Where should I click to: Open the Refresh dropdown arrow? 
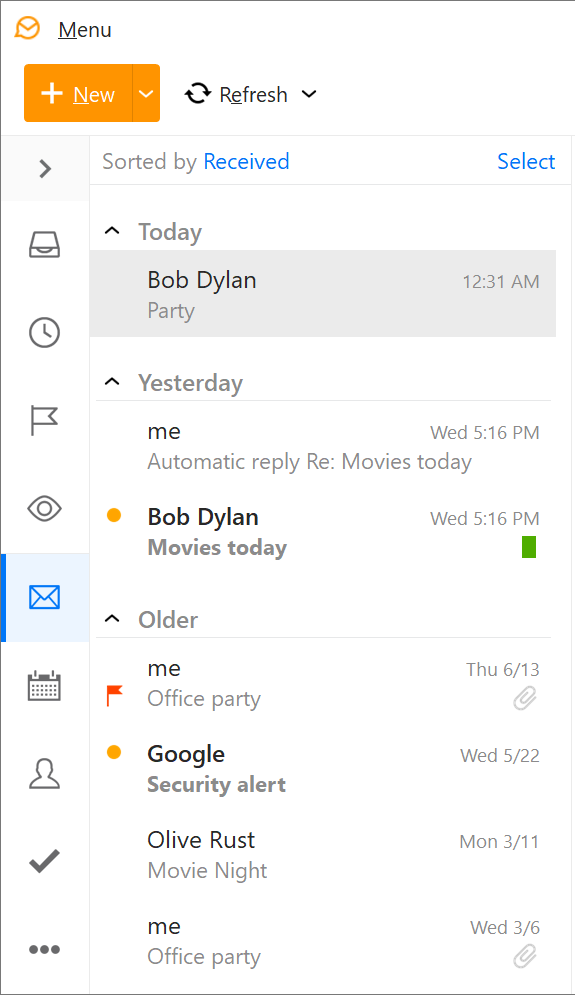(x=309, y=95)
